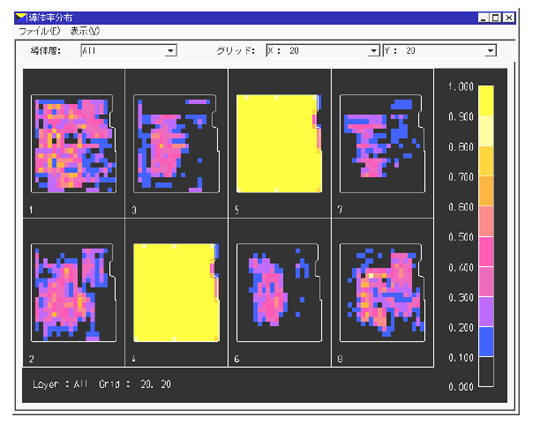The image size is (540, 424).
Task: Click the hot pink 0.400–0.500 legend swatch
Action: tap(486, 251)
